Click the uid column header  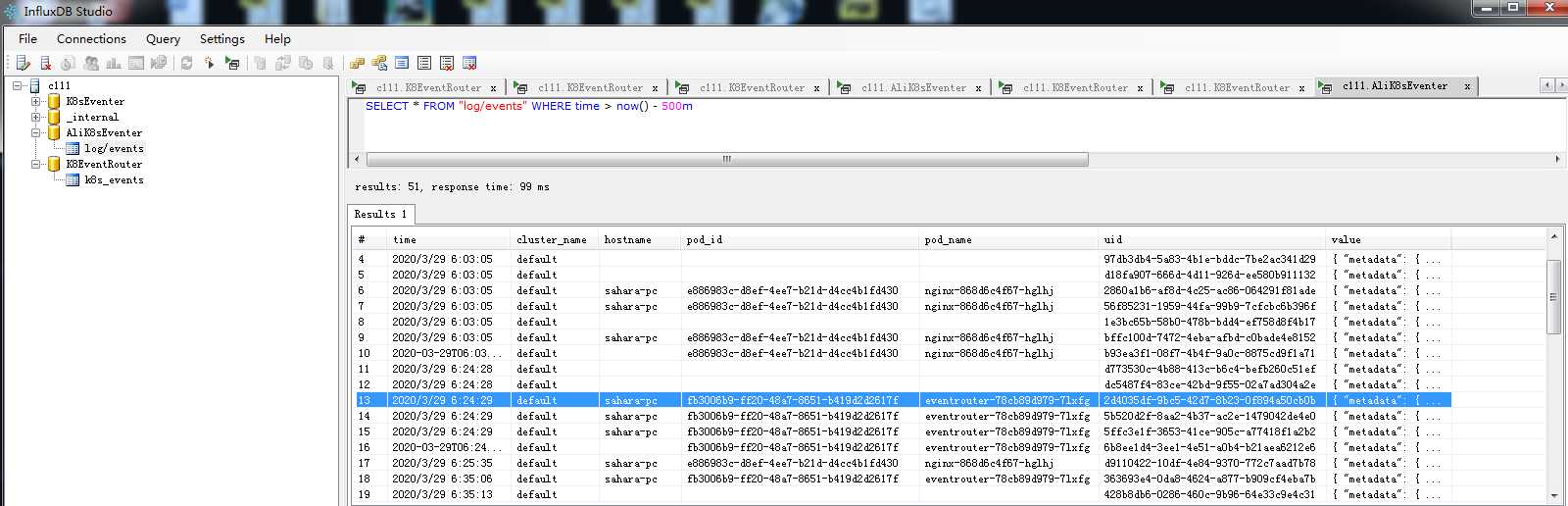(x=1213, y=239)
